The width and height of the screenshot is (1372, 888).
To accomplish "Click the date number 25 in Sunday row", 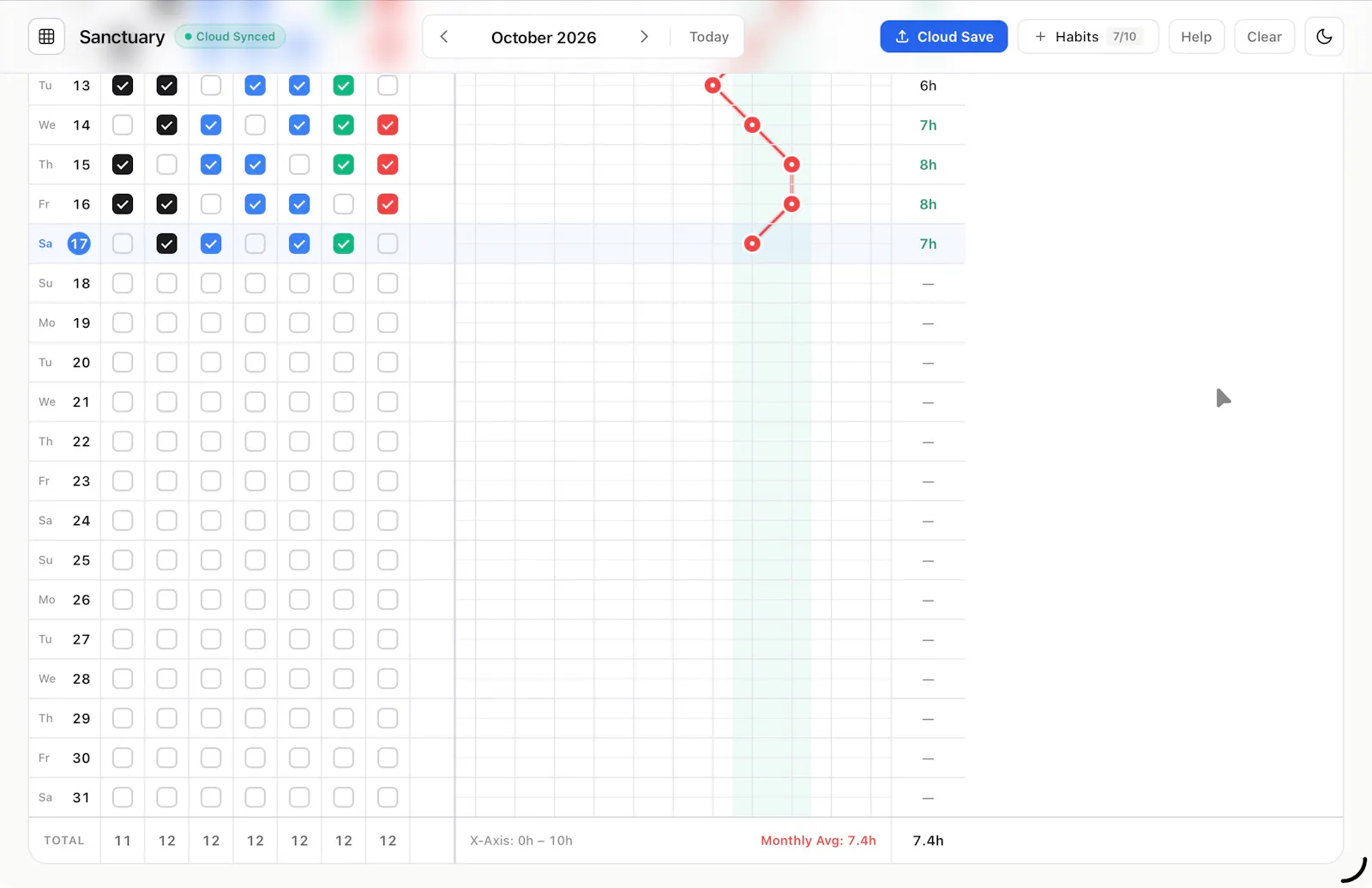I will [x=81, y=560].
